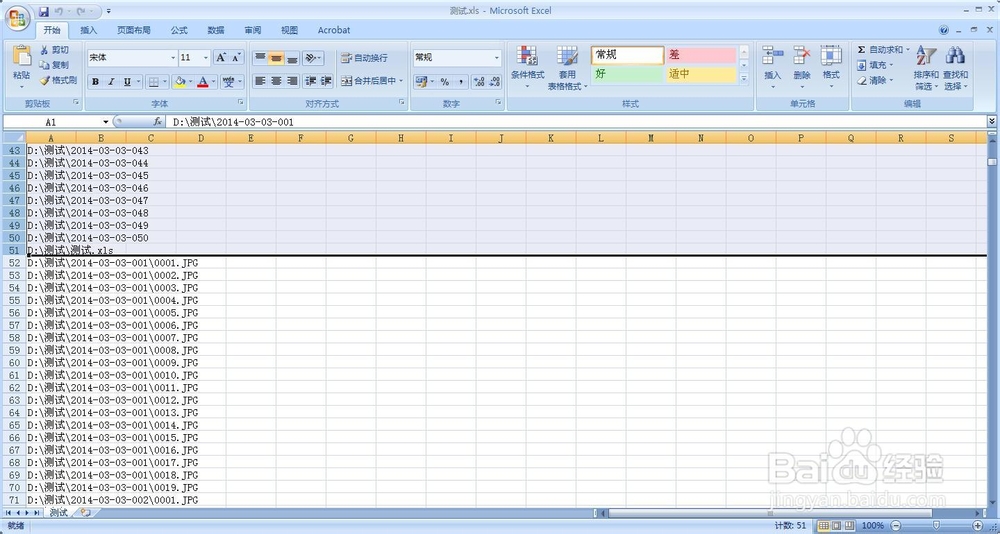Activate Format Painter (格式刷)

point(57,80)
